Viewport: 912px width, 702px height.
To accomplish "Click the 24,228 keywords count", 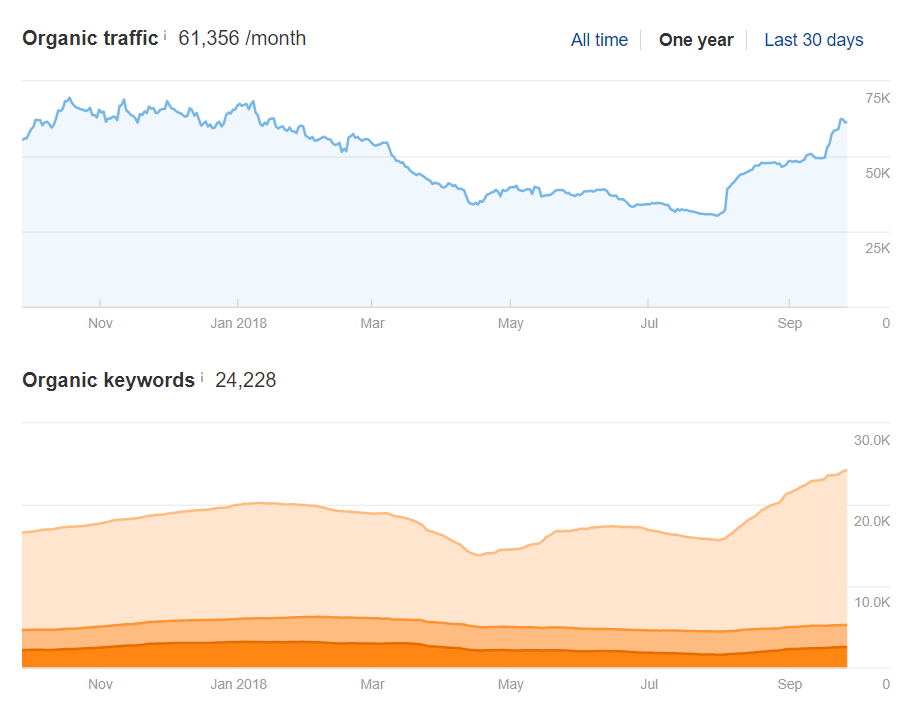I will pyautogui.click(x=245, y=380).
